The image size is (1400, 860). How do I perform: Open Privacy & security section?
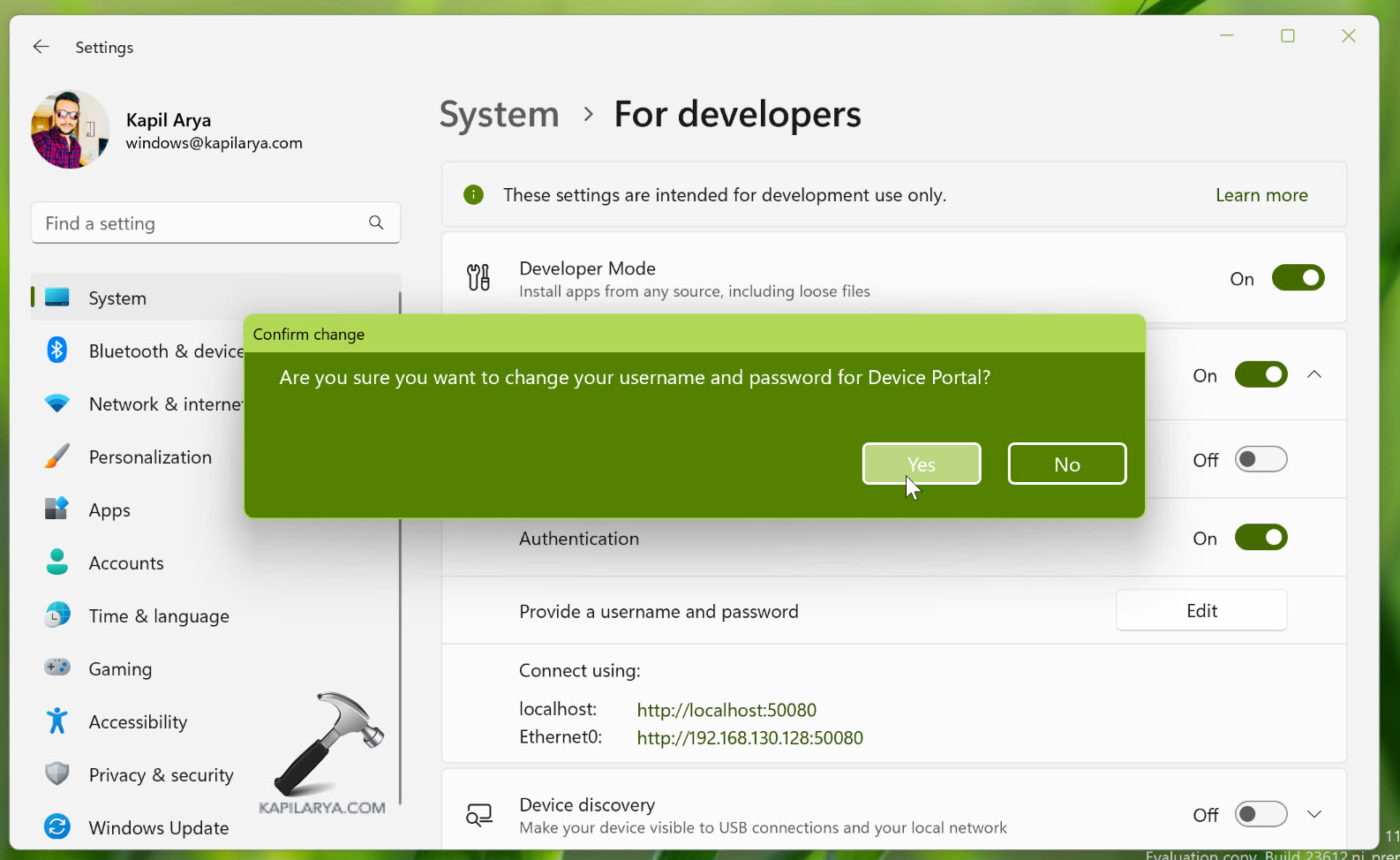coord(161,775)
